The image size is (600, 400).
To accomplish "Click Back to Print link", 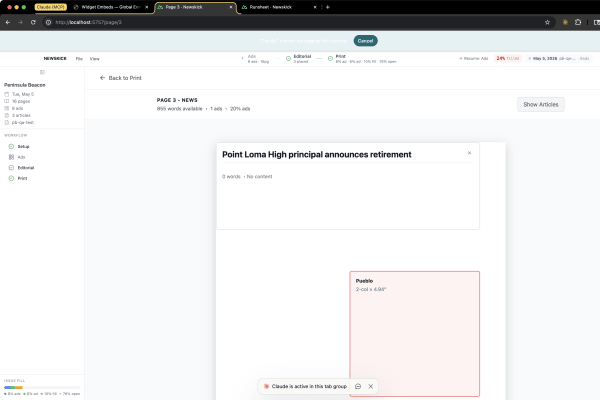I will click(x=121, y=78).
